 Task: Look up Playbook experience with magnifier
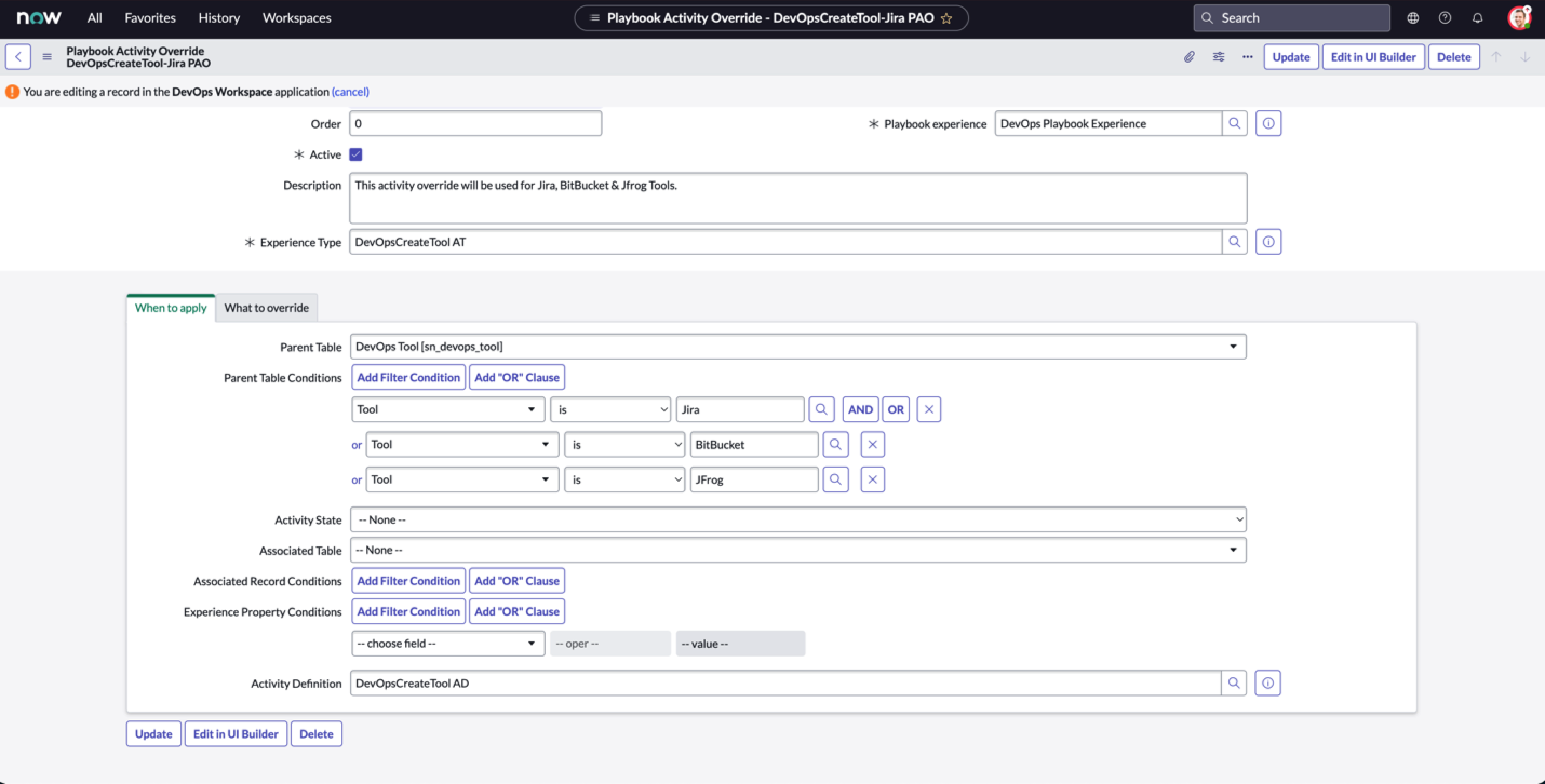[1234, 124]
